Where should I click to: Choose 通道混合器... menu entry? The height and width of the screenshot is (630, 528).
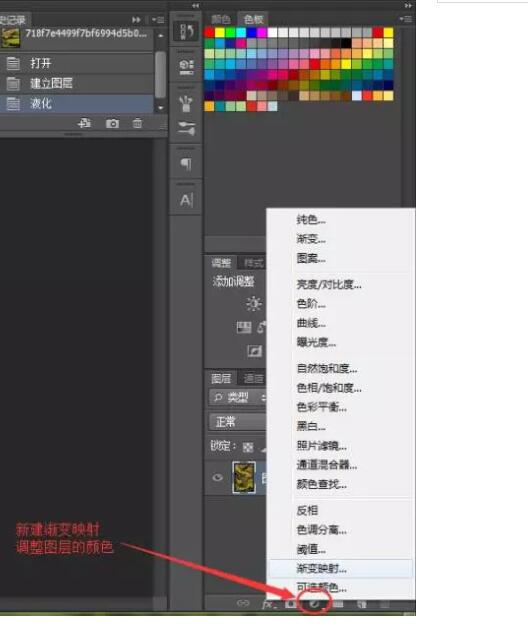(340, 465)
